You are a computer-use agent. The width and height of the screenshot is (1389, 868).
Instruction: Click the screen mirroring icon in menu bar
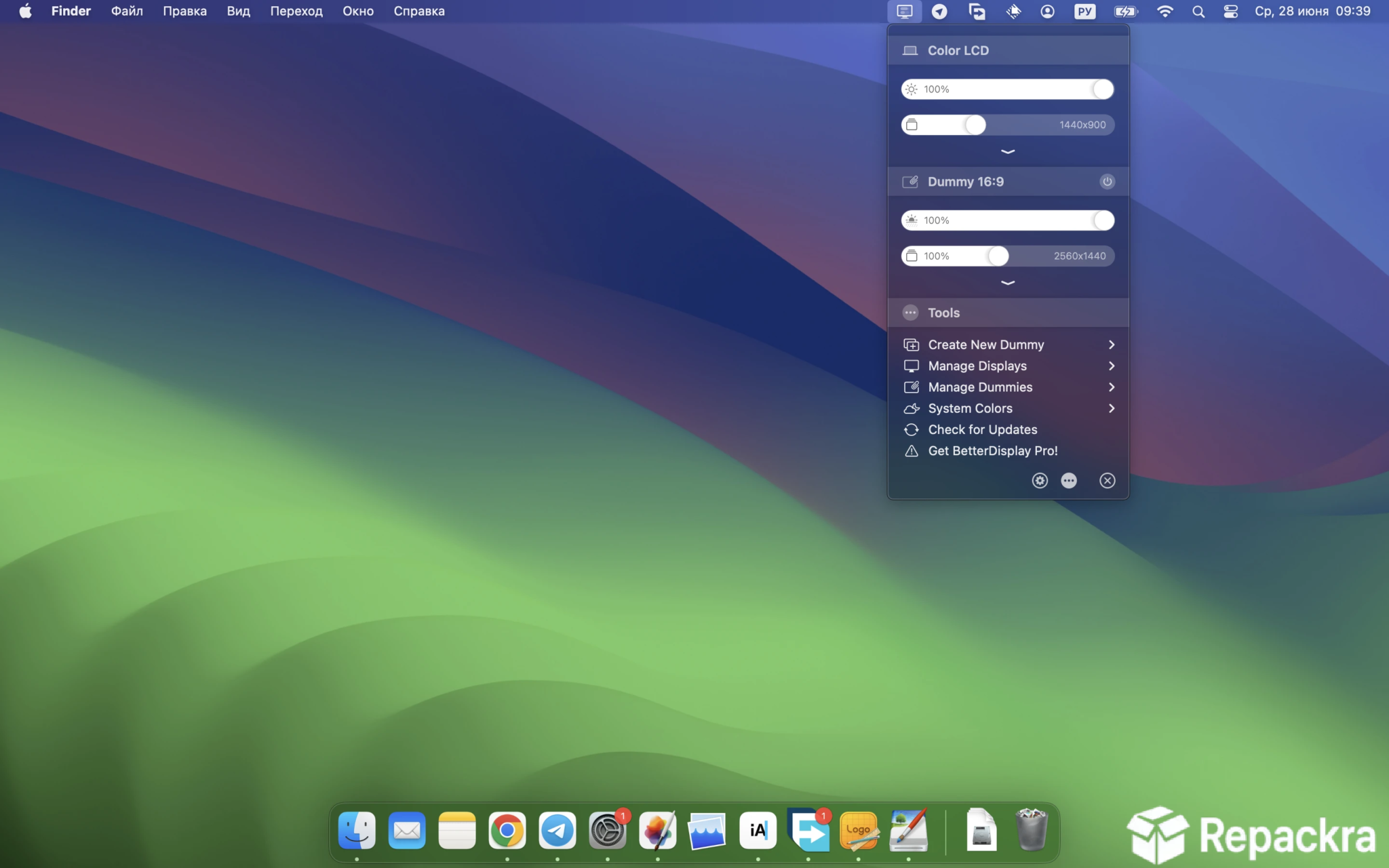pos(977,12)
